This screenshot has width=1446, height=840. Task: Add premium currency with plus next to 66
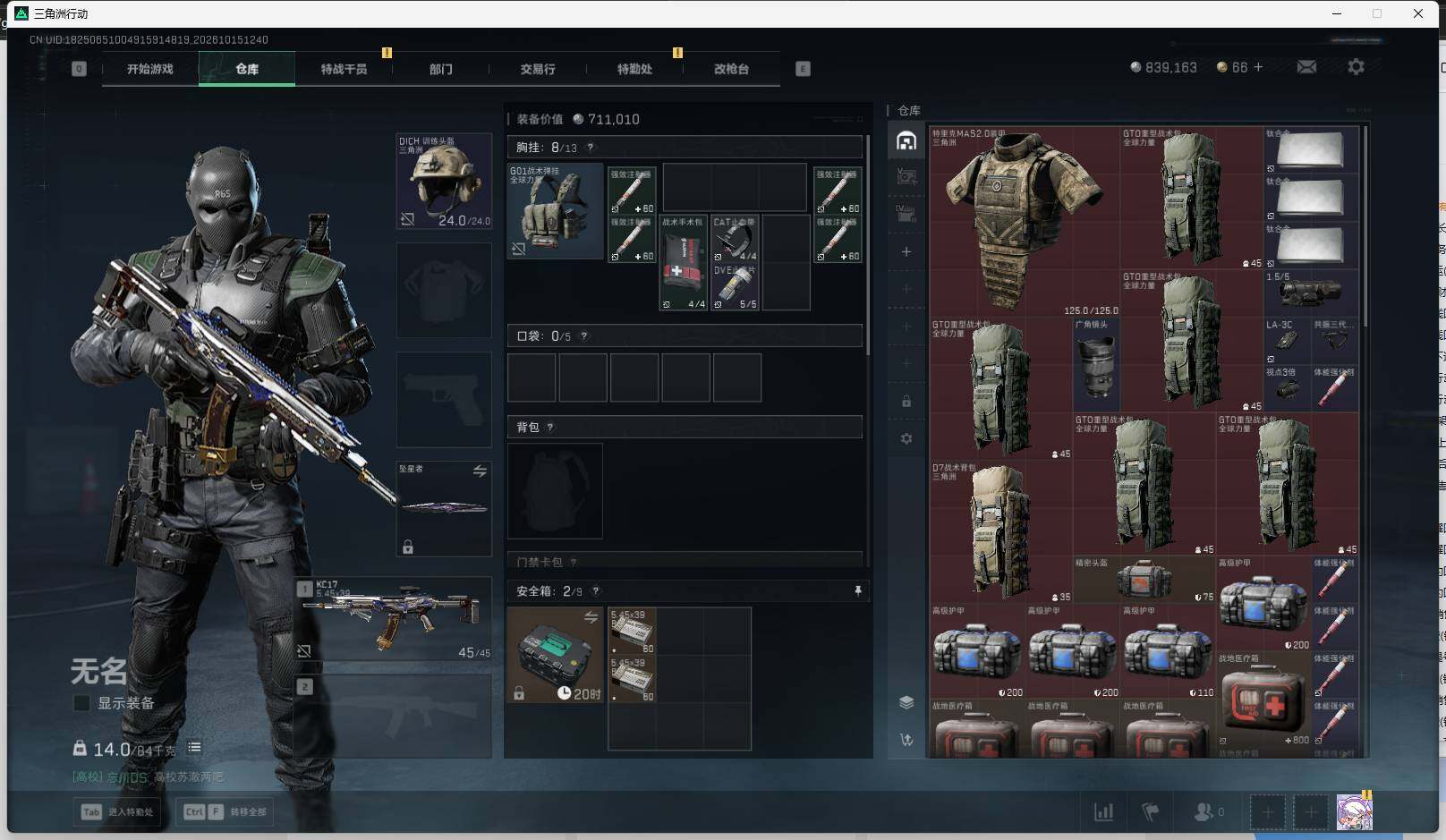[x=1258, y=67]
